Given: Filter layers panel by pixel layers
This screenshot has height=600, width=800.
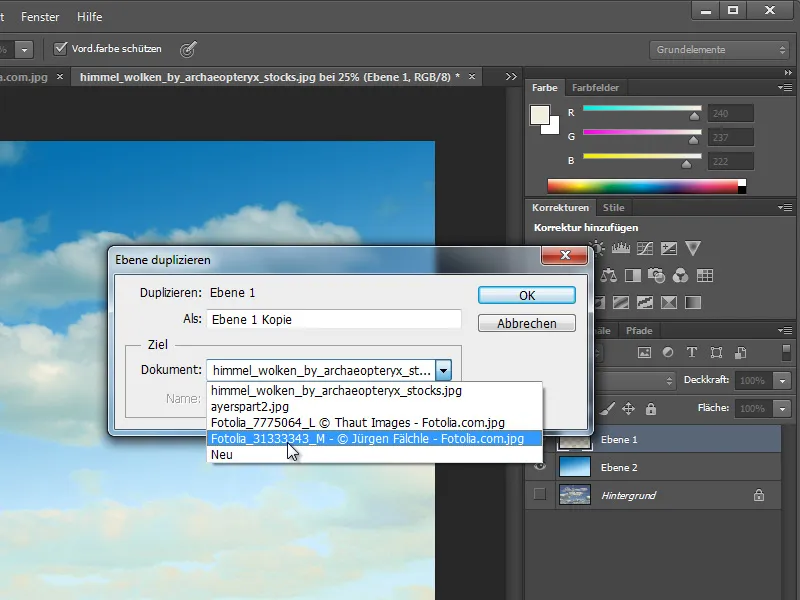Looking at the screenshot, I should pyautogui.click(x=644, y=353).
